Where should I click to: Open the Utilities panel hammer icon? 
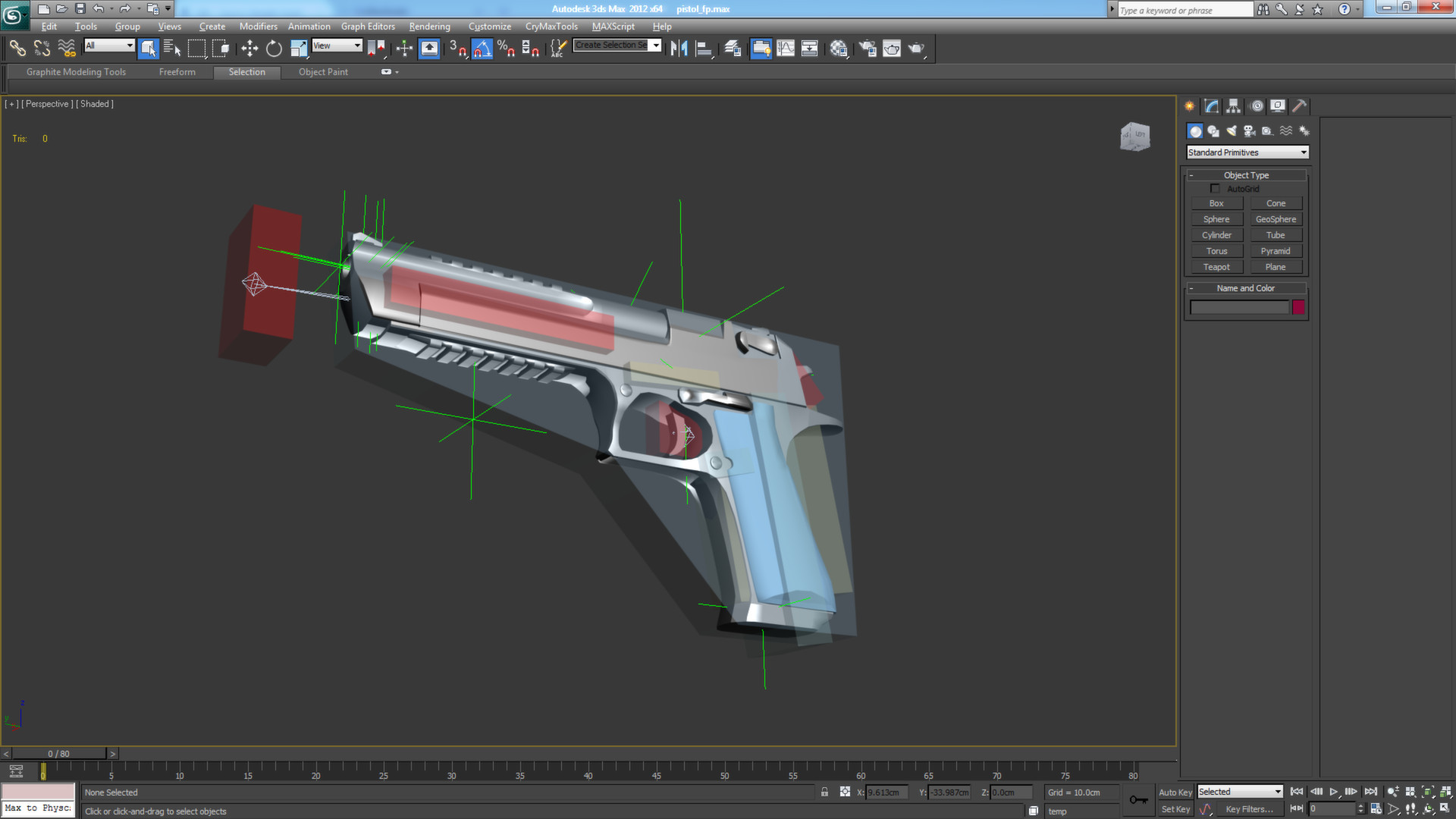click(1299, 106)
